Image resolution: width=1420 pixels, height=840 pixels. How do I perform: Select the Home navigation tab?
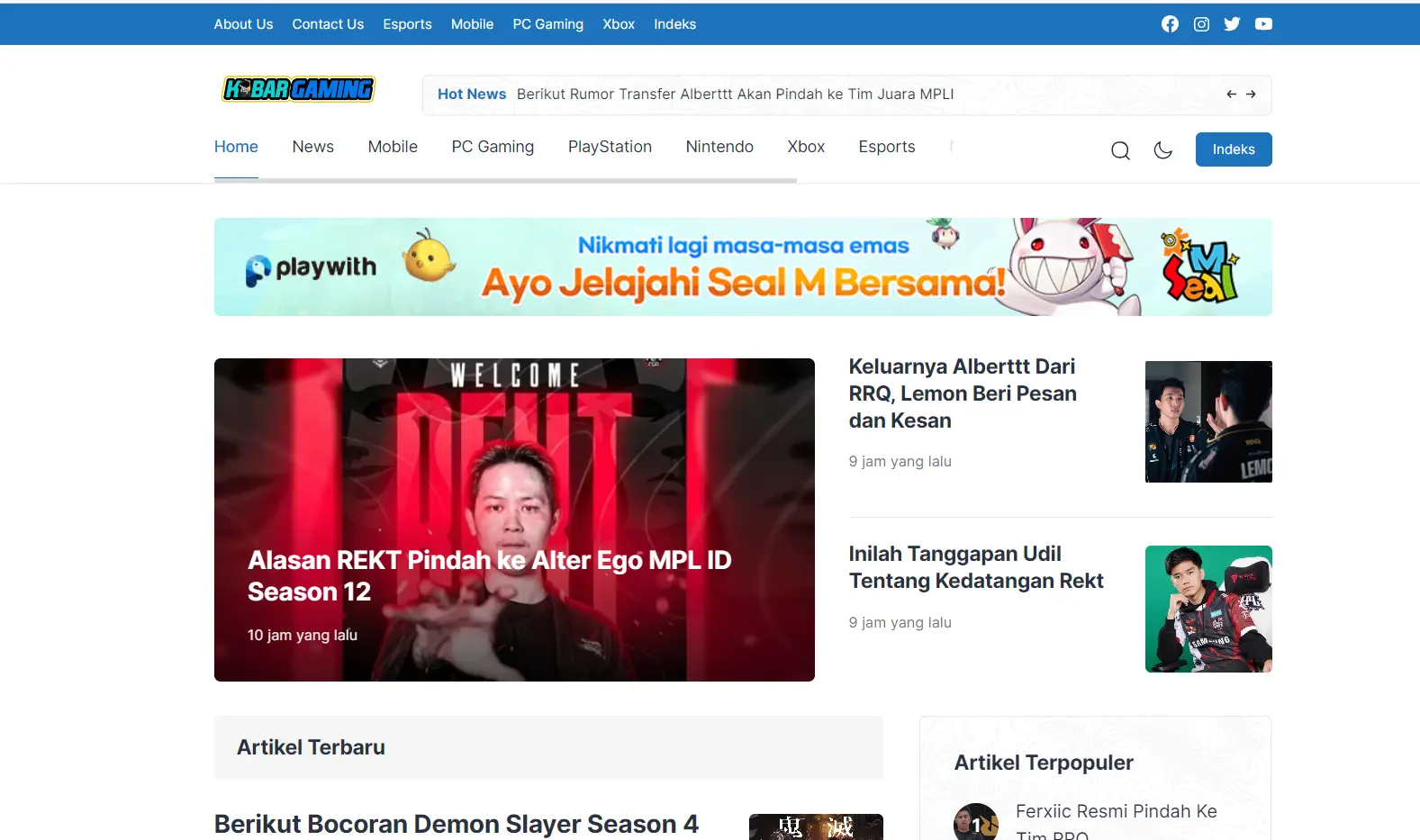236,147
